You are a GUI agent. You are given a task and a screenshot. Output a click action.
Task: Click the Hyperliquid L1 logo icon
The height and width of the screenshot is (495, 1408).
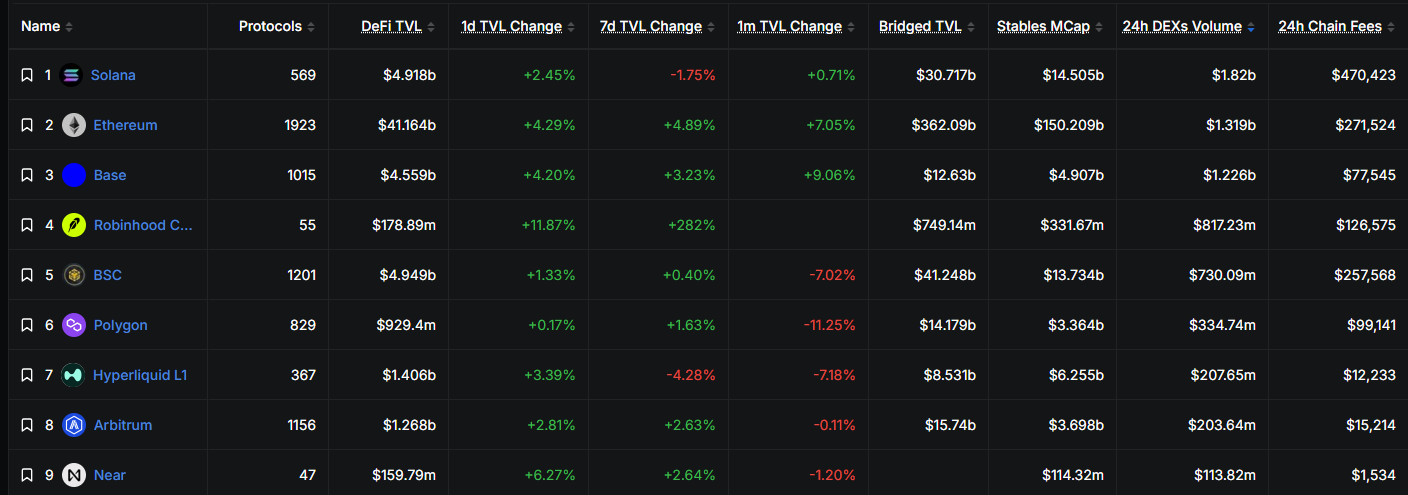74,375
